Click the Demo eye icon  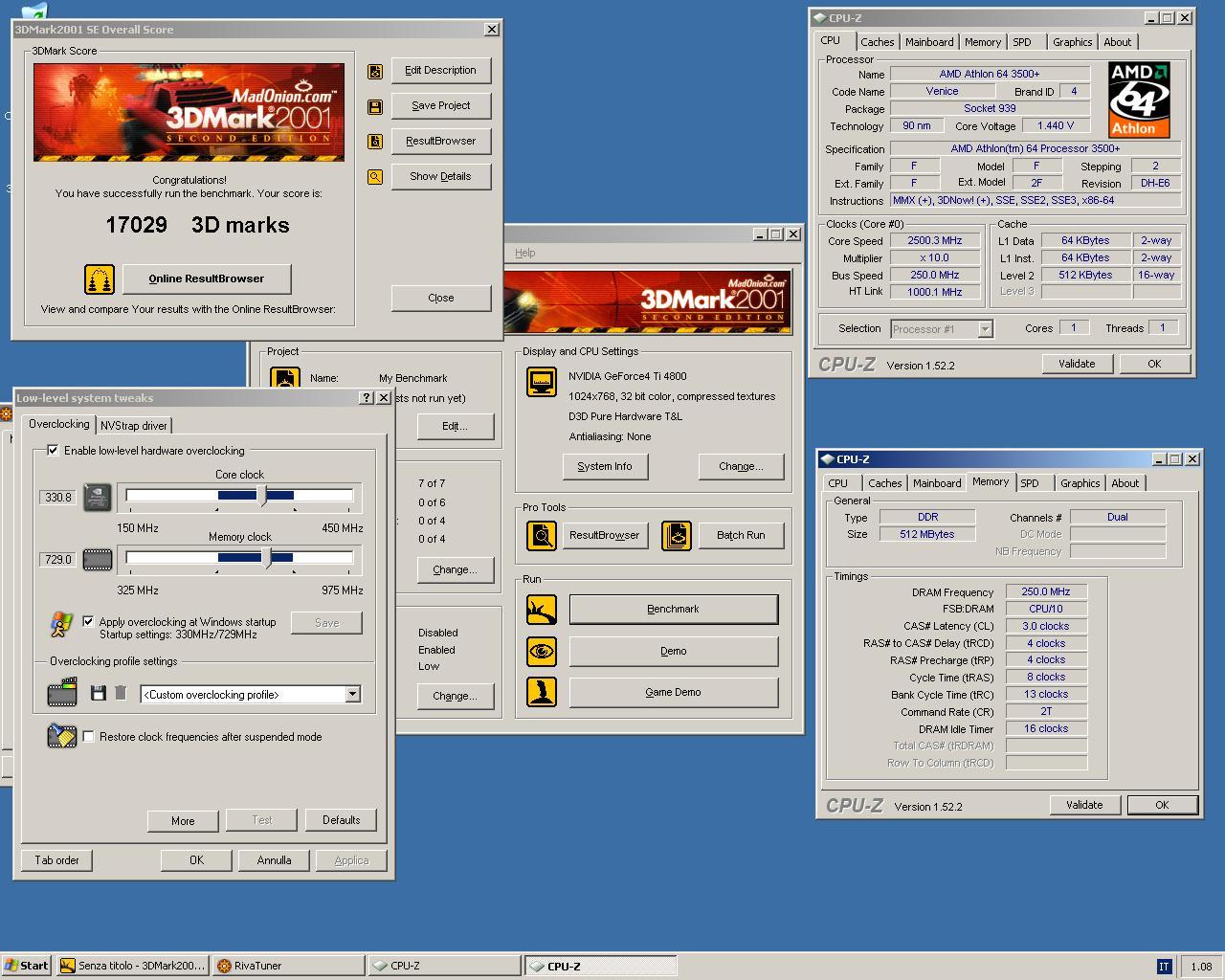click(x=542, y=651)
